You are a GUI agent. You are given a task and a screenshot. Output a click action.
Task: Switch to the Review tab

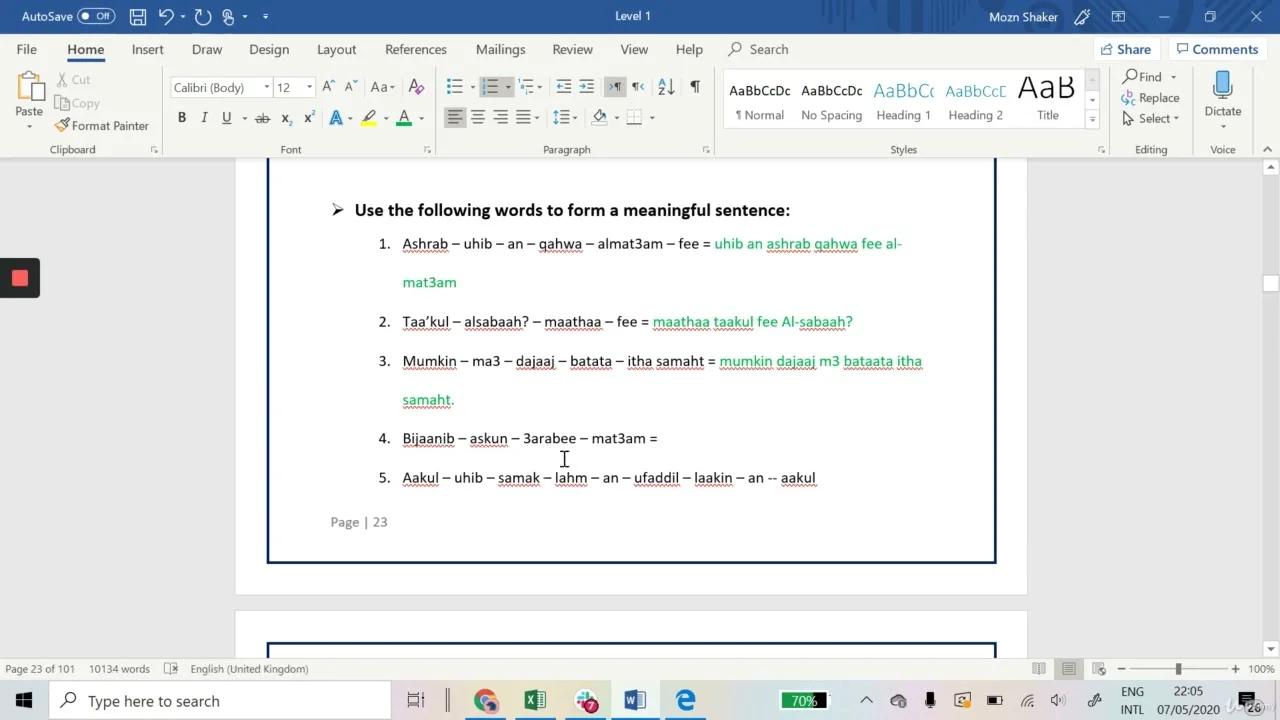click(572, 49)
